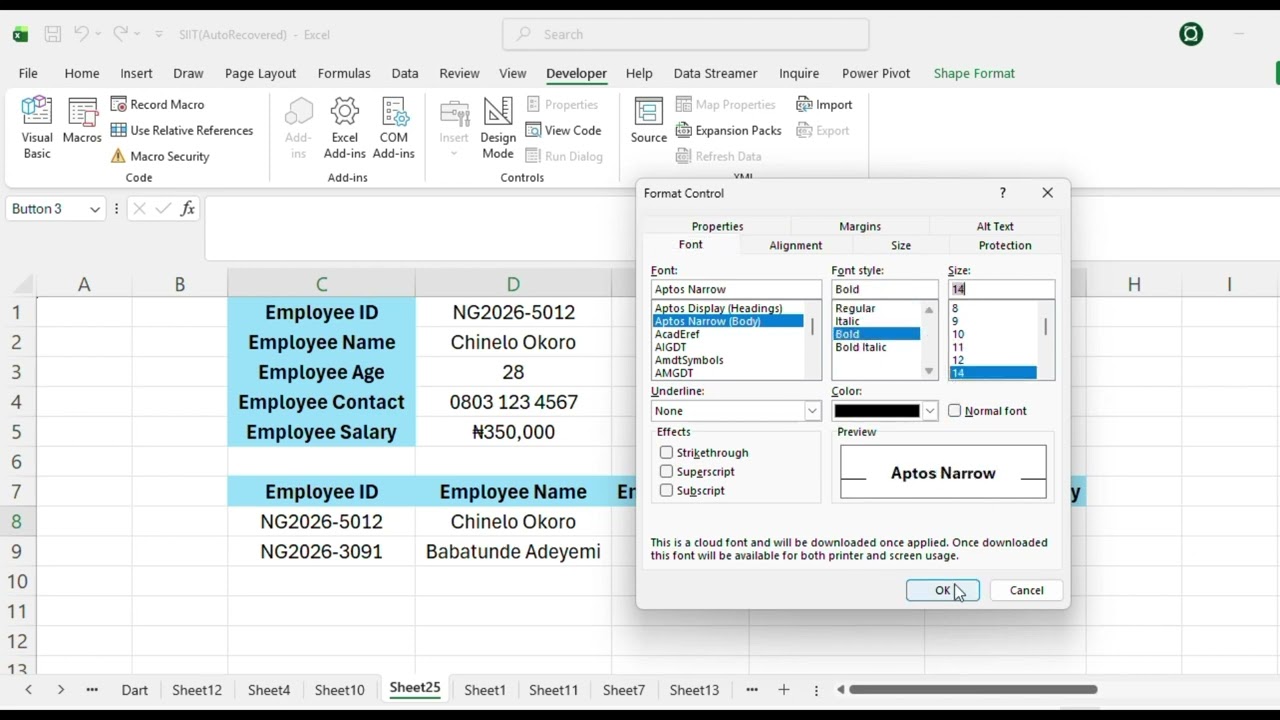1280x720 pixels.
Task: Toggle Design Mode
Action: point(498,128)
